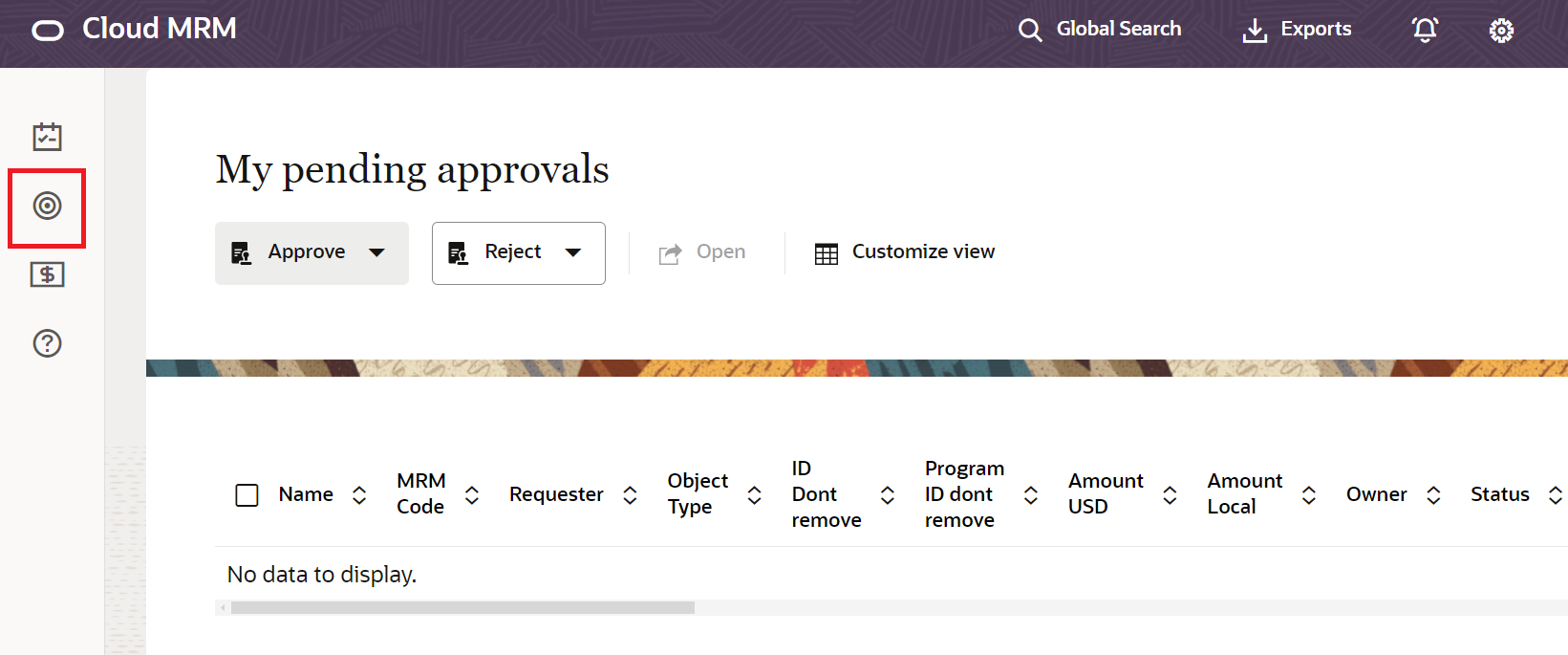Open the settings gear icon
The height and width of the screenshot is (655, 1568).
[x=1501, y=31]
